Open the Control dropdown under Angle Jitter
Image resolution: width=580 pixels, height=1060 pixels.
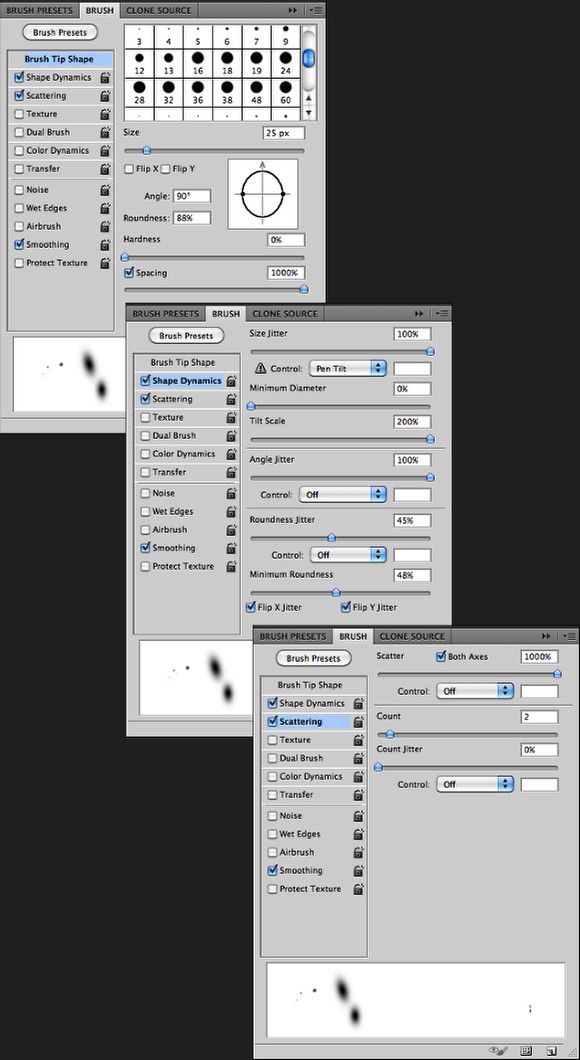[x=342, y=495]
